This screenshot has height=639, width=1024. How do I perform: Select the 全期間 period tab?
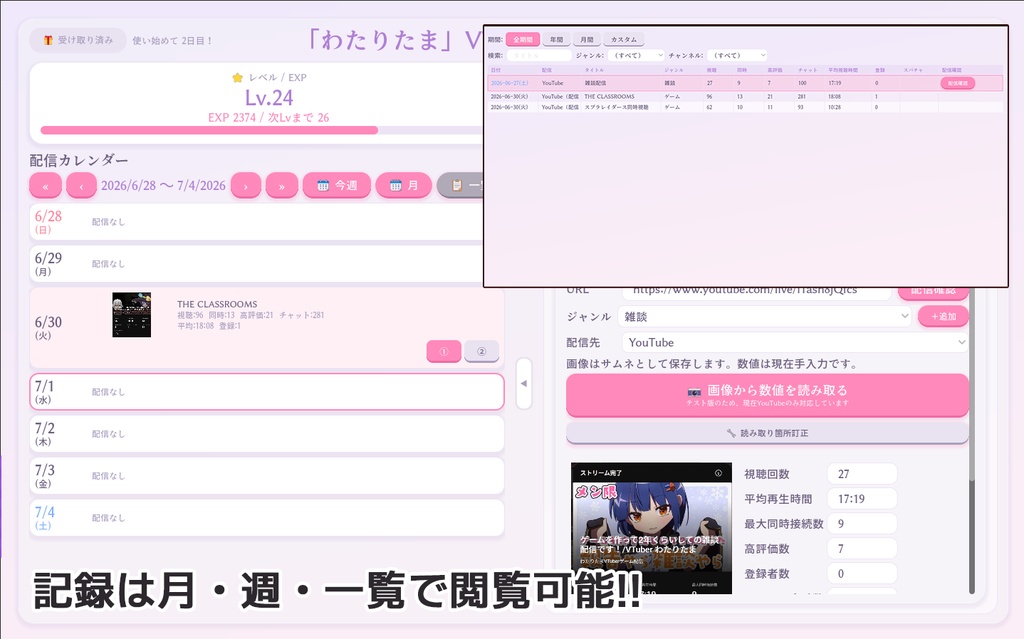pos(522,39)
